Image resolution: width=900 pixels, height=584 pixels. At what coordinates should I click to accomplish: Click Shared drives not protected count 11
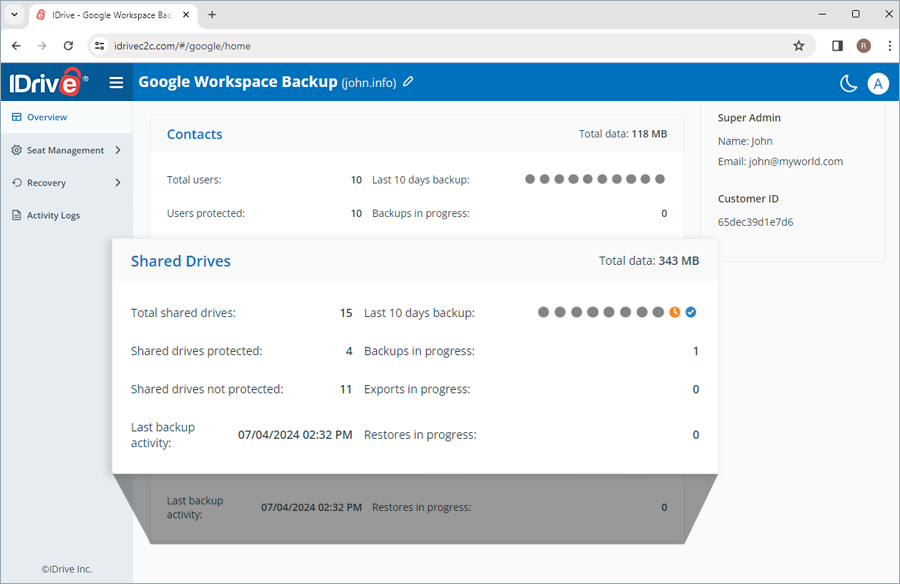(346, 389)
